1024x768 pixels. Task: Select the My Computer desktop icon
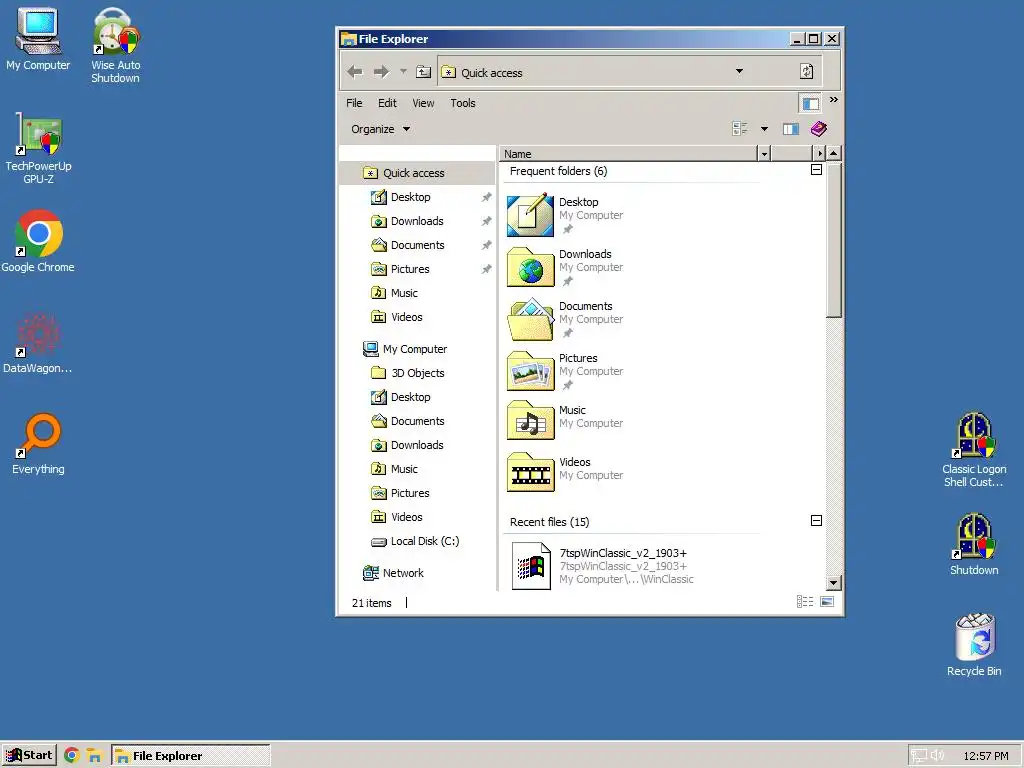click(x=38, y=40)
